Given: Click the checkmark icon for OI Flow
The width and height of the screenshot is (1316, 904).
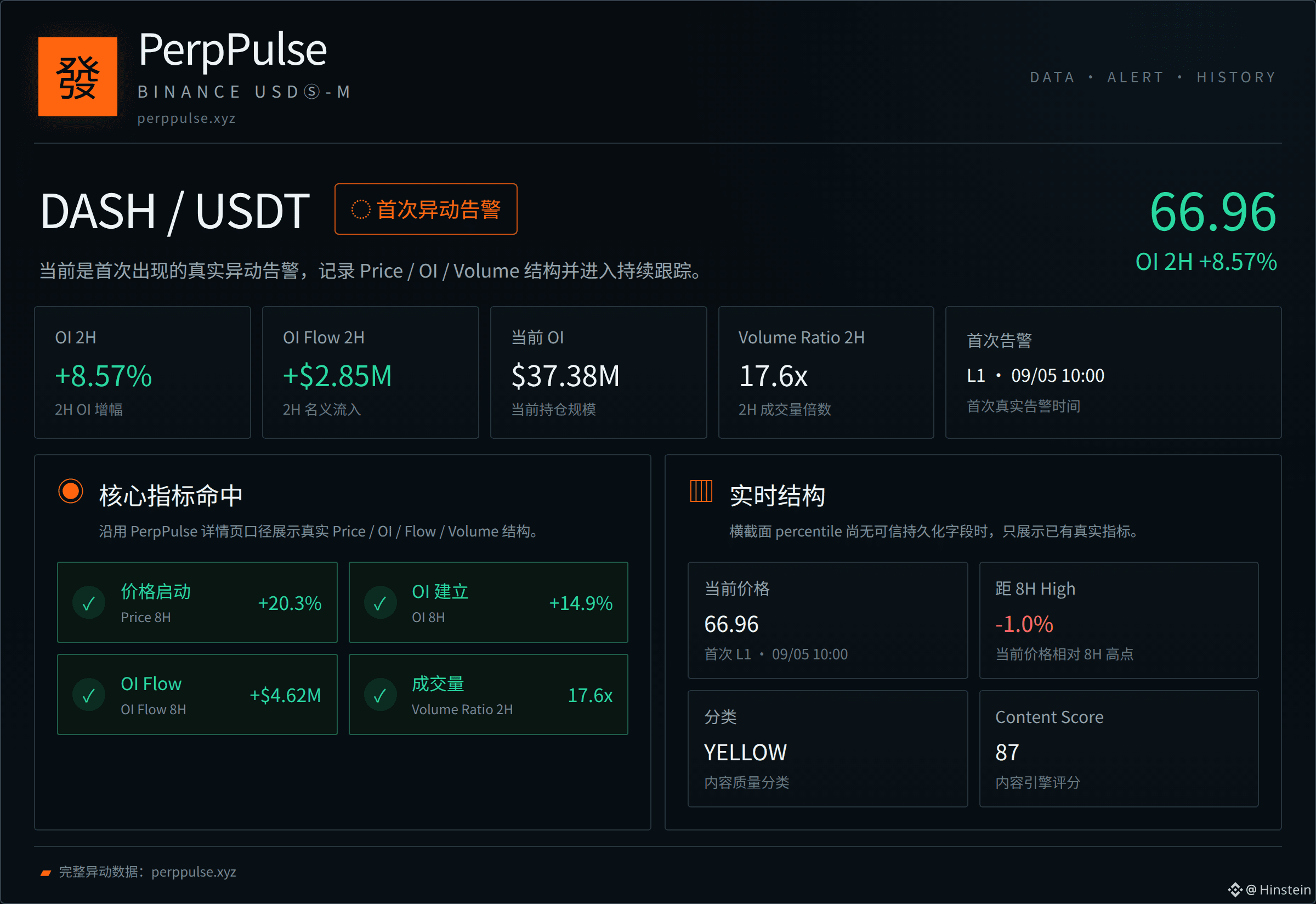Looking at the screenshot, I should 89,695.
